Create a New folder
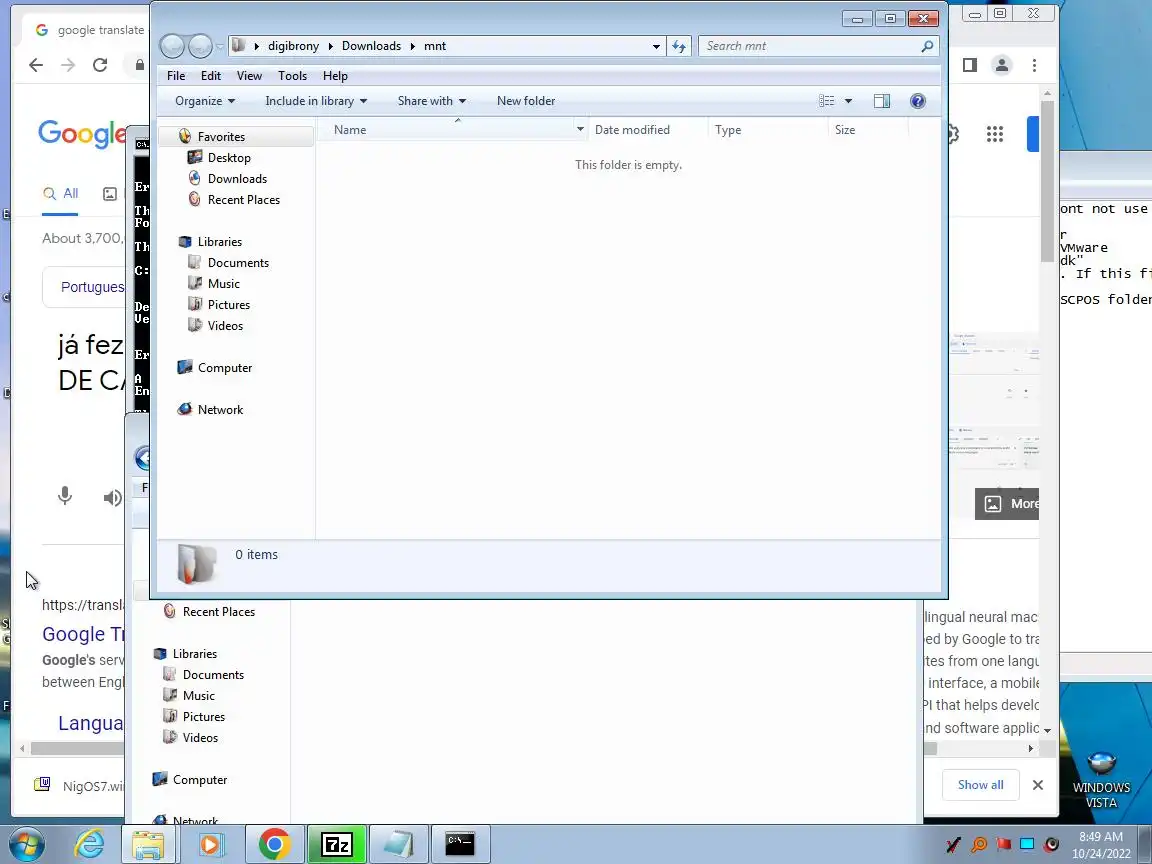Image resolution: width=1152 pixels, height=864 pixels. 526,101
